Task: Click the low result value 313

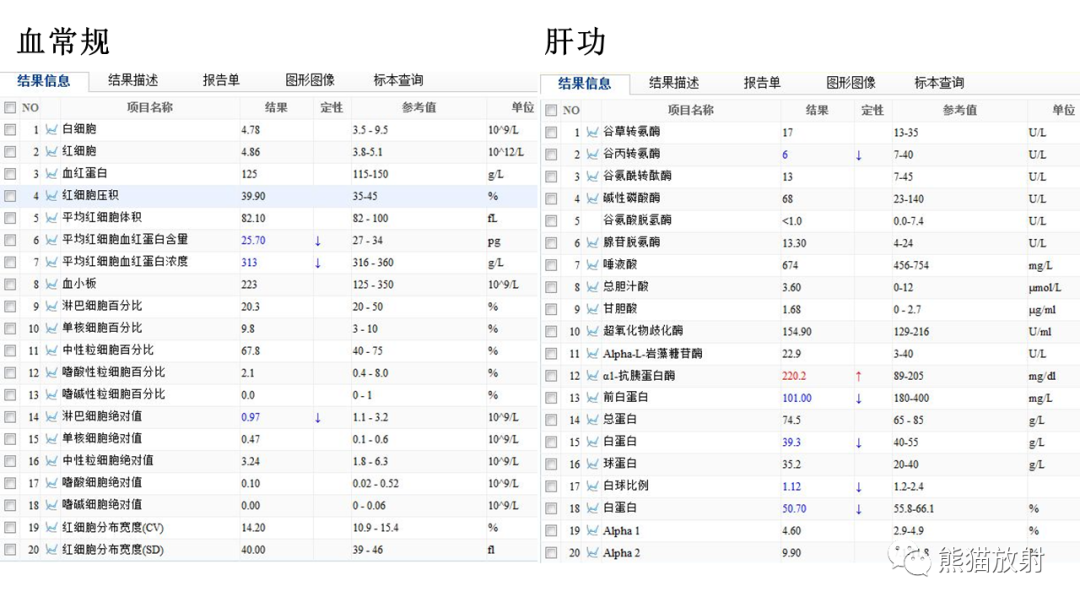Action: coord(249,262)
